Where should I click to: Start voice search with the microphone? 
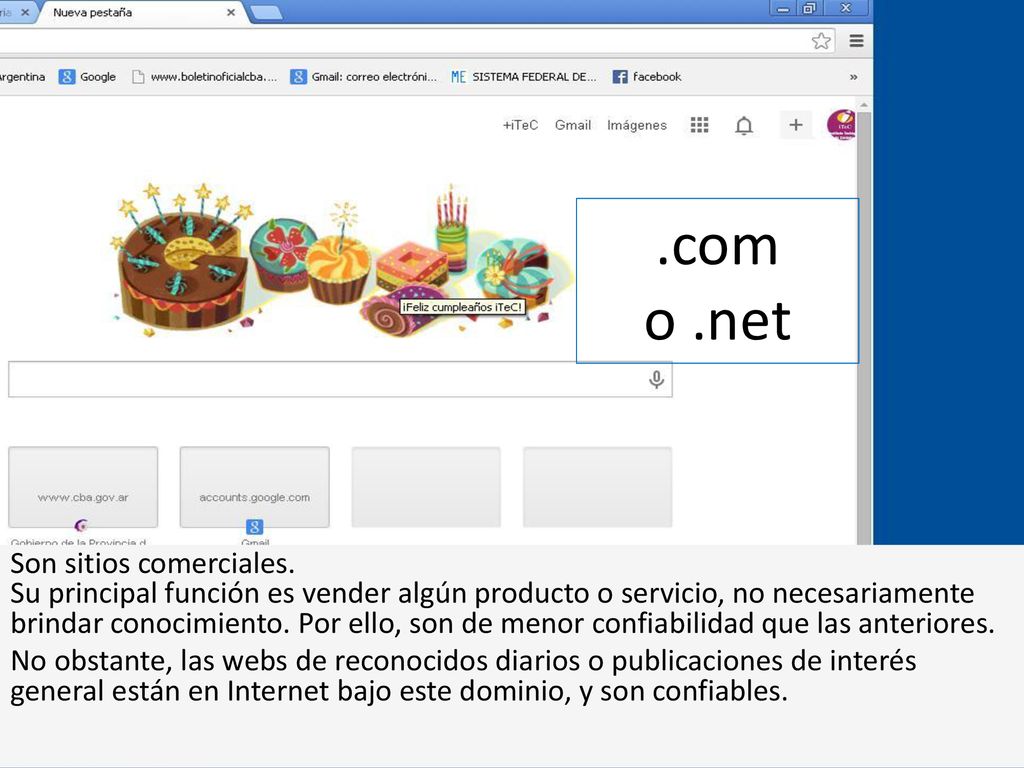(x=656, y=379)
